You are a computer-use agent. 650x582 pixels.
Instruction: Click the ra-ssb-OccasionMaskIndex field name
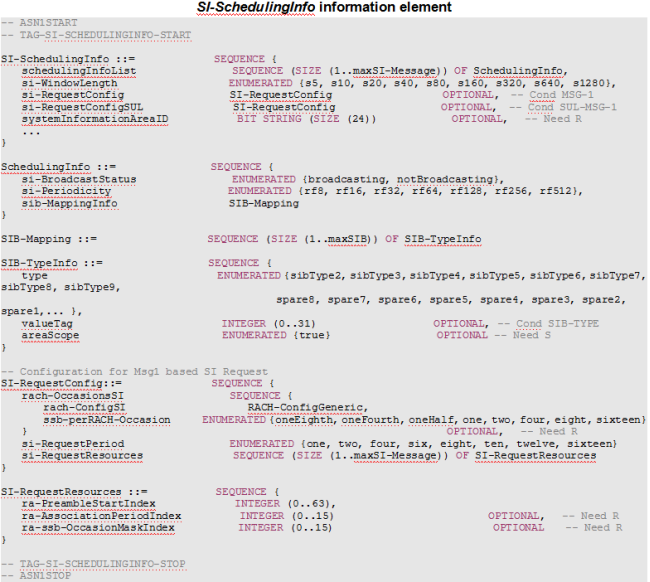[x=98, y=528]
